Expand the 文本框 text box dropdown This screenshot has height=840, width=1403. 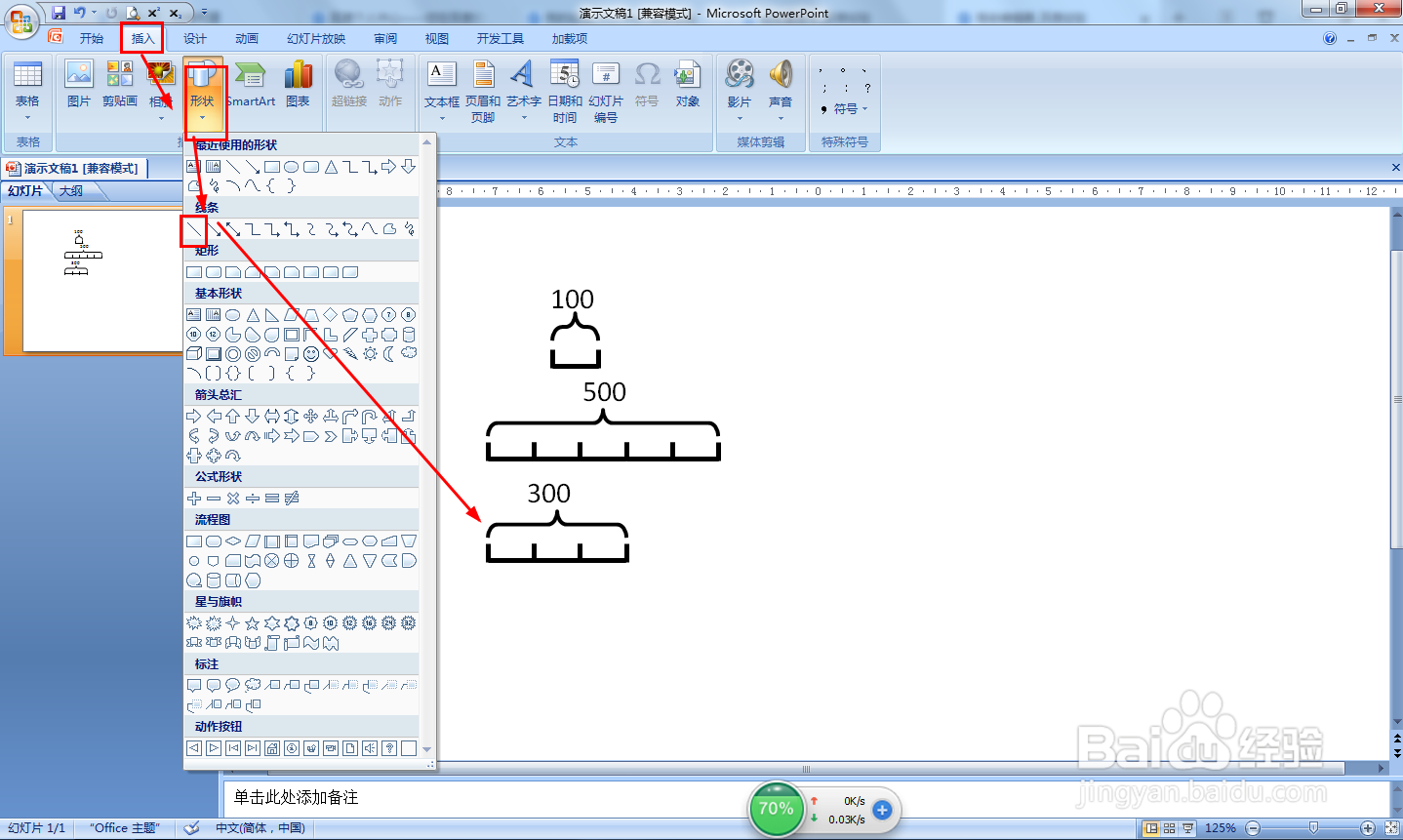click(x=442, y=117)
